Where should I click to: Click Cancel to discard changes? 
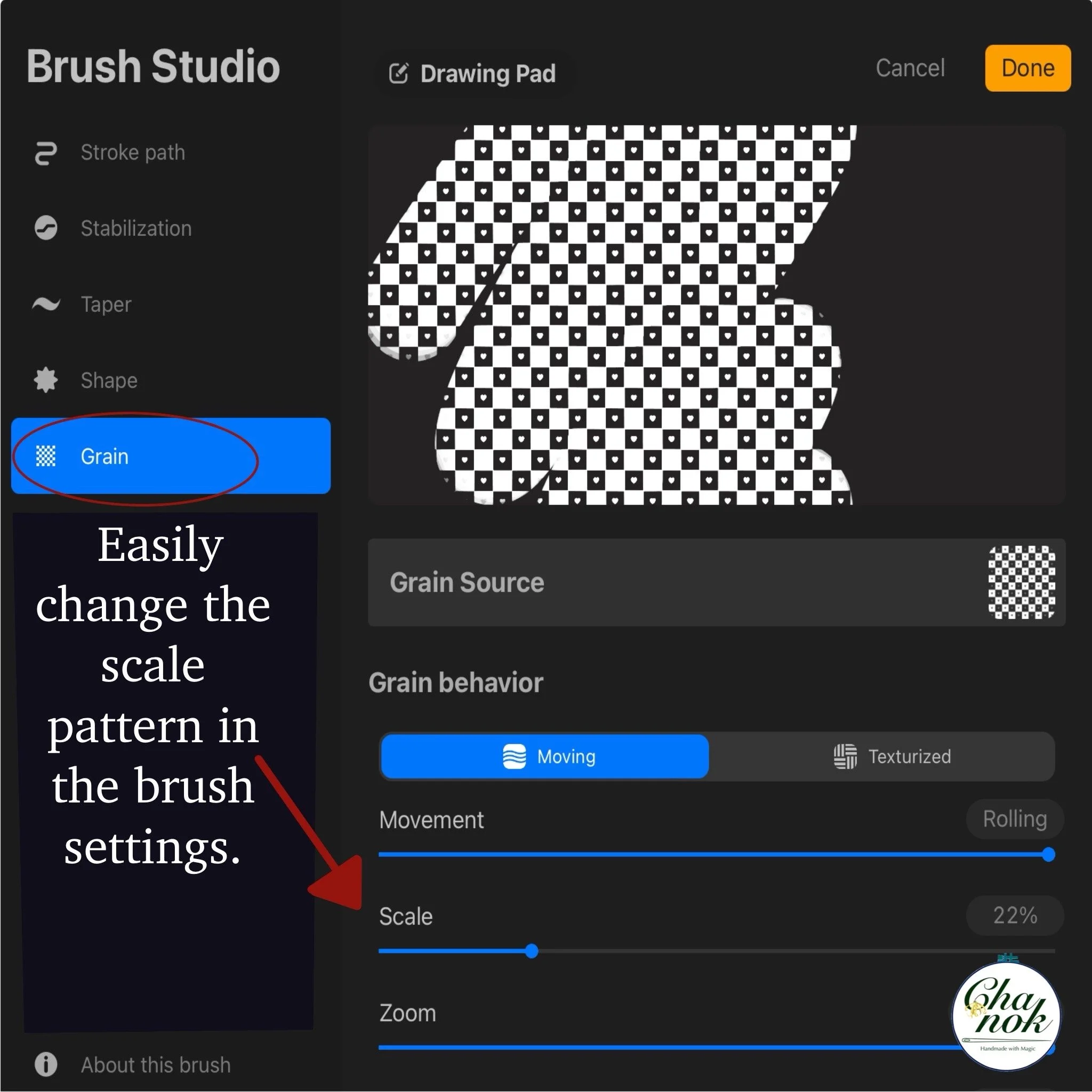point(910,68)
